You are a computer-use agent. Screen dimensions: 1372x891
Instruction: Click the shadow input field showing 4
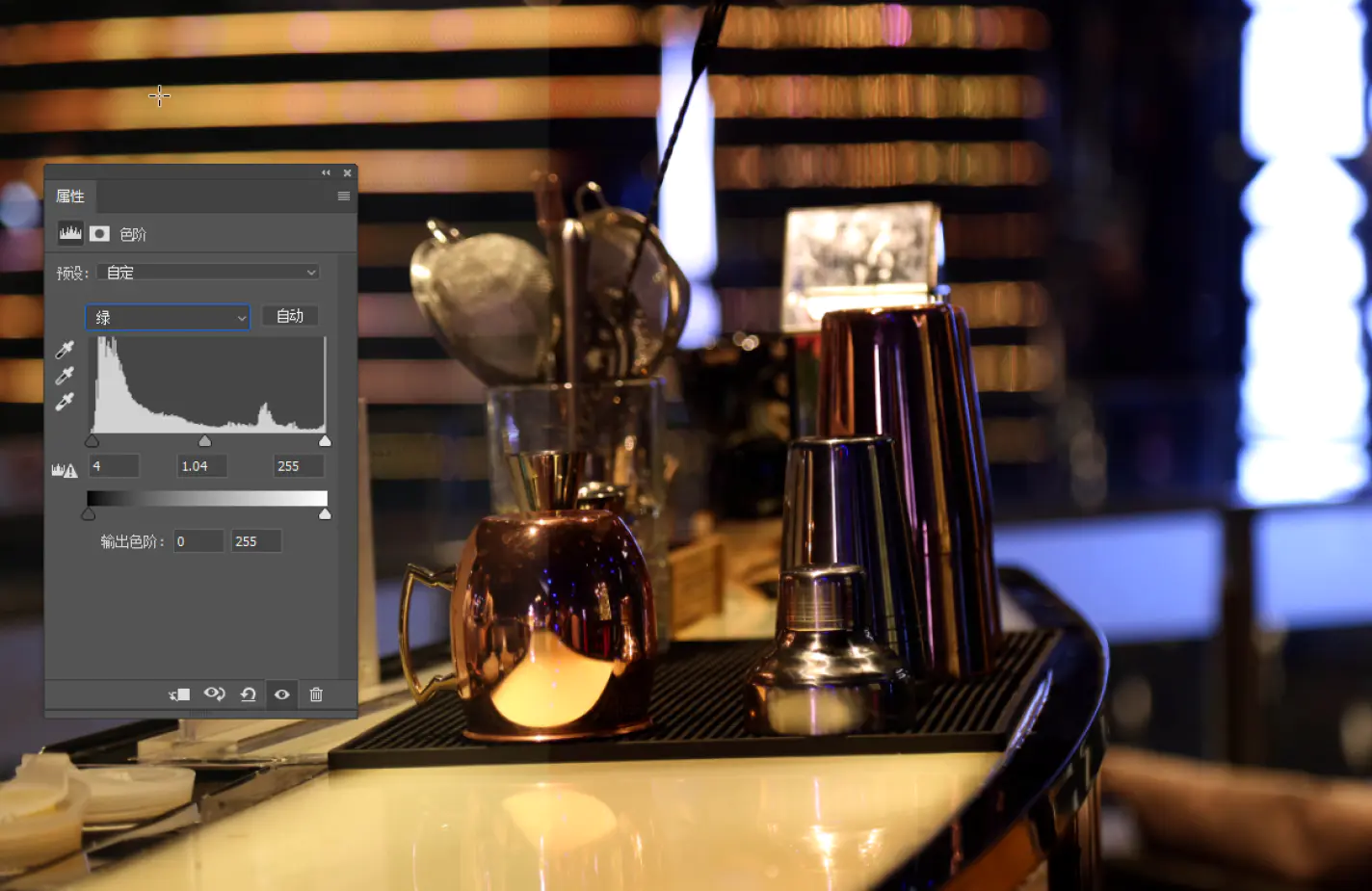coord(115,466)
